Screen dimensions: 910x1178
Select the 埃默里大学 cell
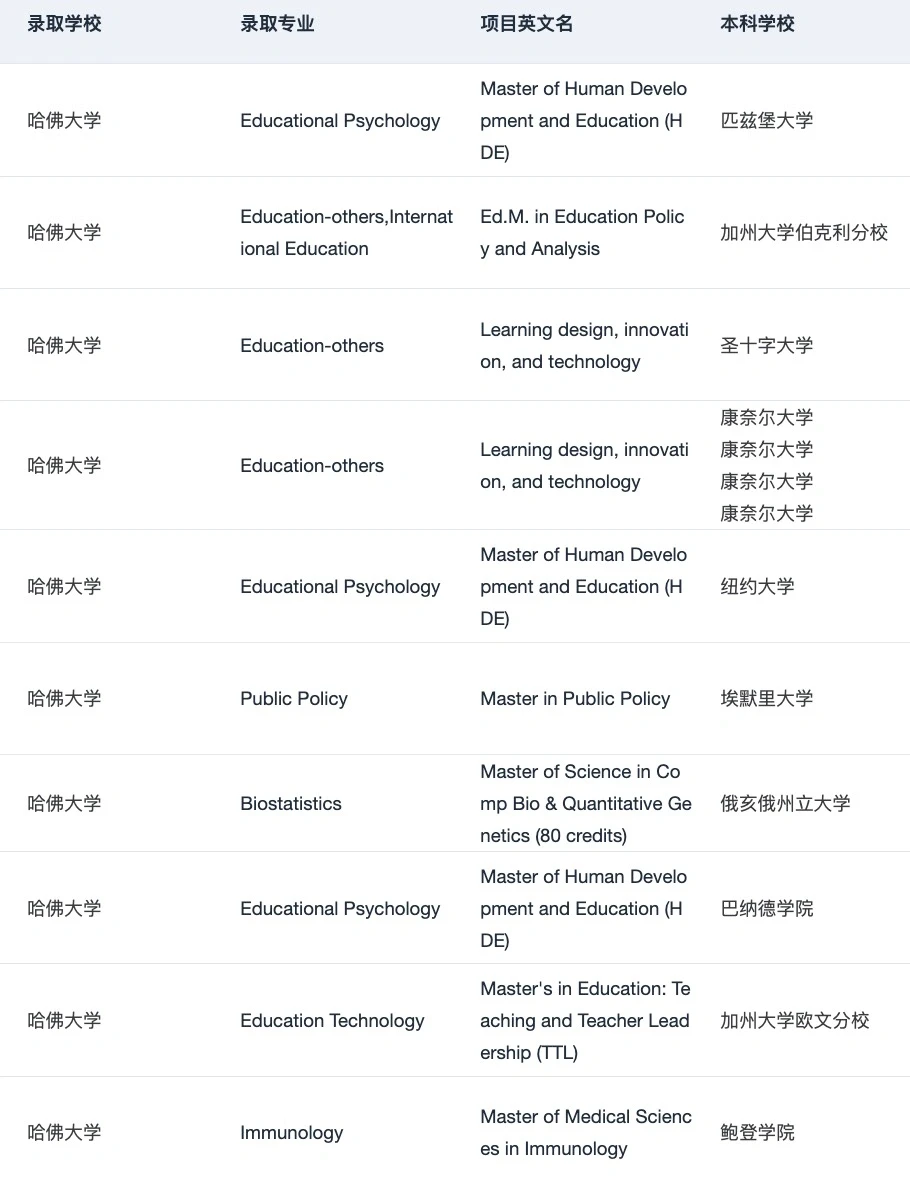point(766,699)
